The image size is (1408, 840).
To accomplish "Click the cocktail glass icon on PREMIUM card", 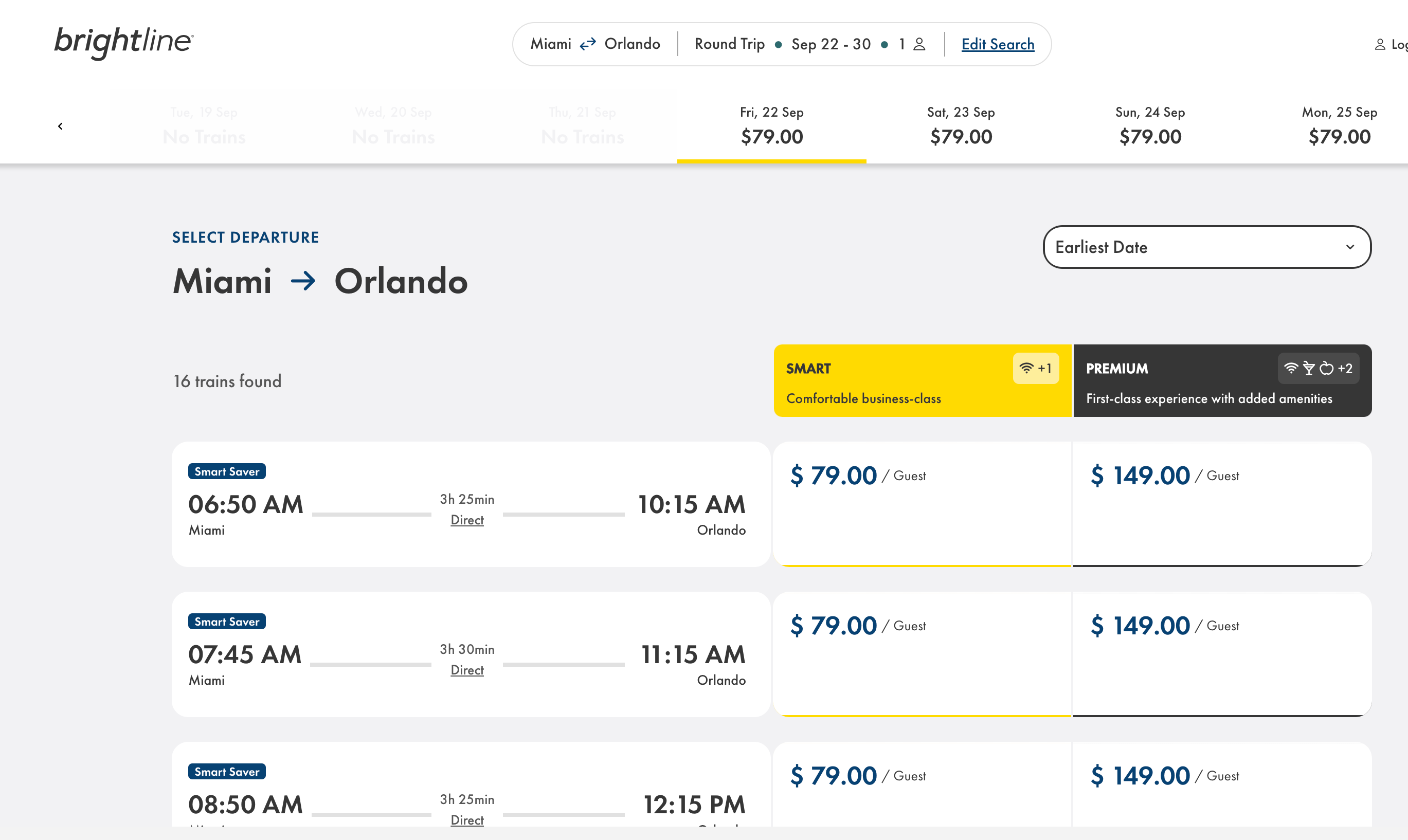I will coord(1309,369).
